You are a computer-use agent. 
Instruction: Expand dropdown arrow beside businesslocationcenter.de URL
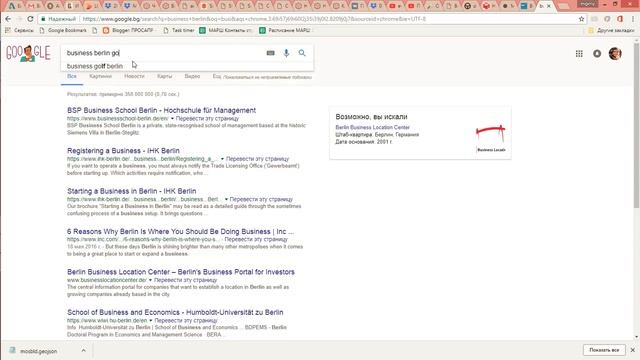coord(150,280)
